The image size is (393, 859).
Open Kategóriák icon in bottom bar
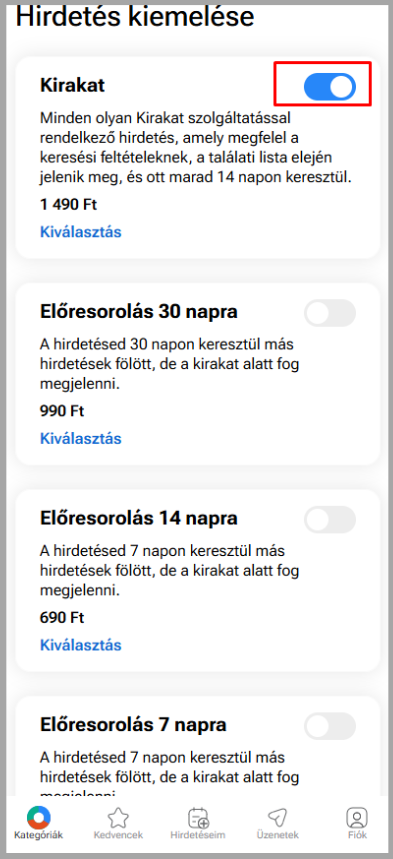click(x=38, y=818)
